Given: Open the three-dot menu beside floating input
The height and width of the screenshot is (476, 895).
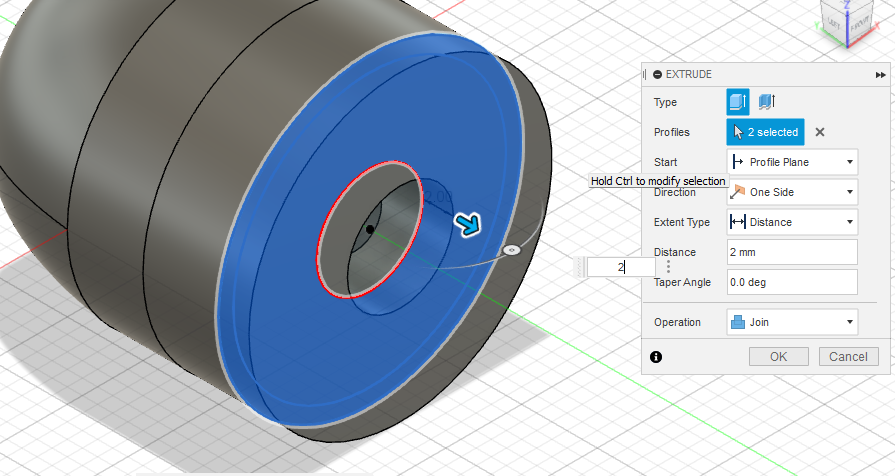Looking at the screenshot, I should [x=668, y=267].
